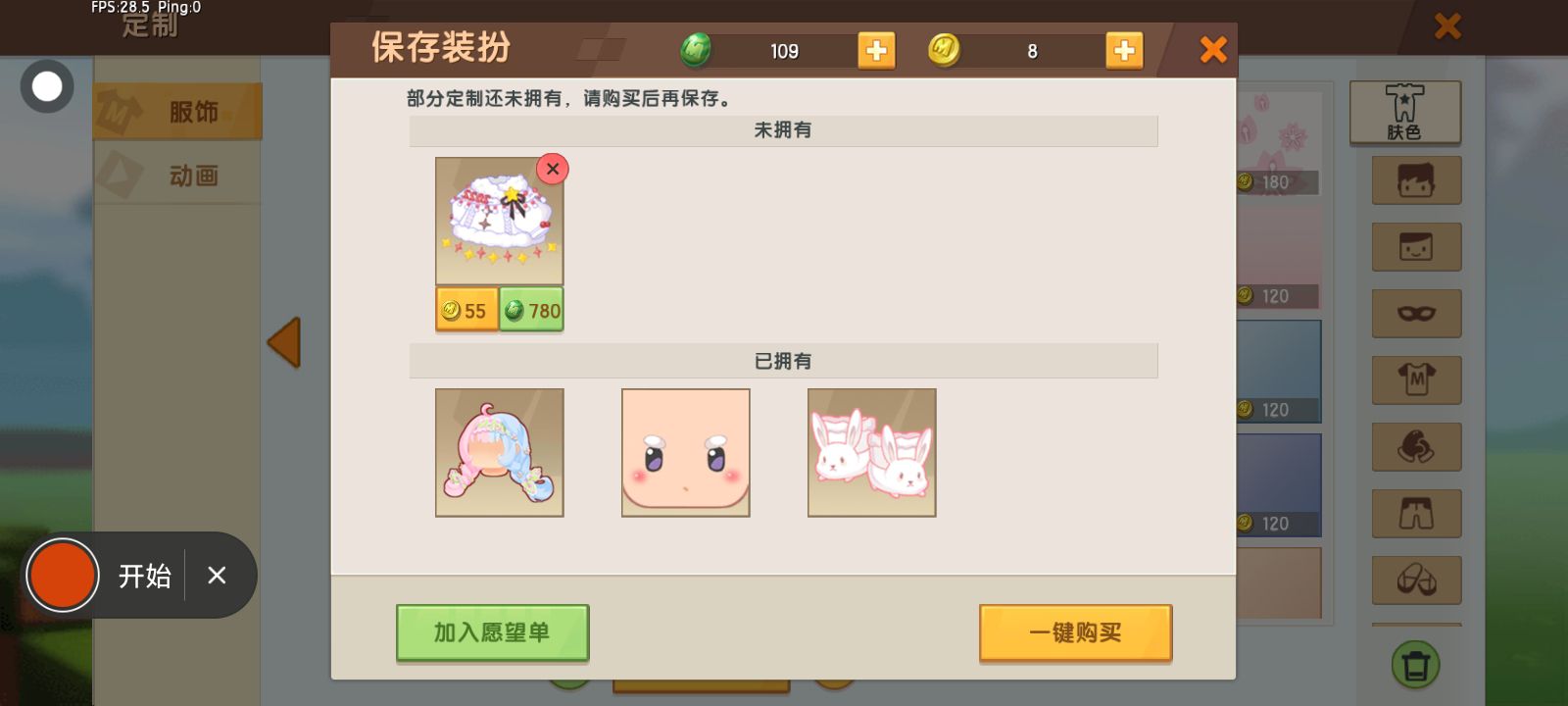Viewport: 1568px width, 706px height.
Task: Buy the hat for 55 gold coins
Action: pyautogui.click(x=466, y=310)
